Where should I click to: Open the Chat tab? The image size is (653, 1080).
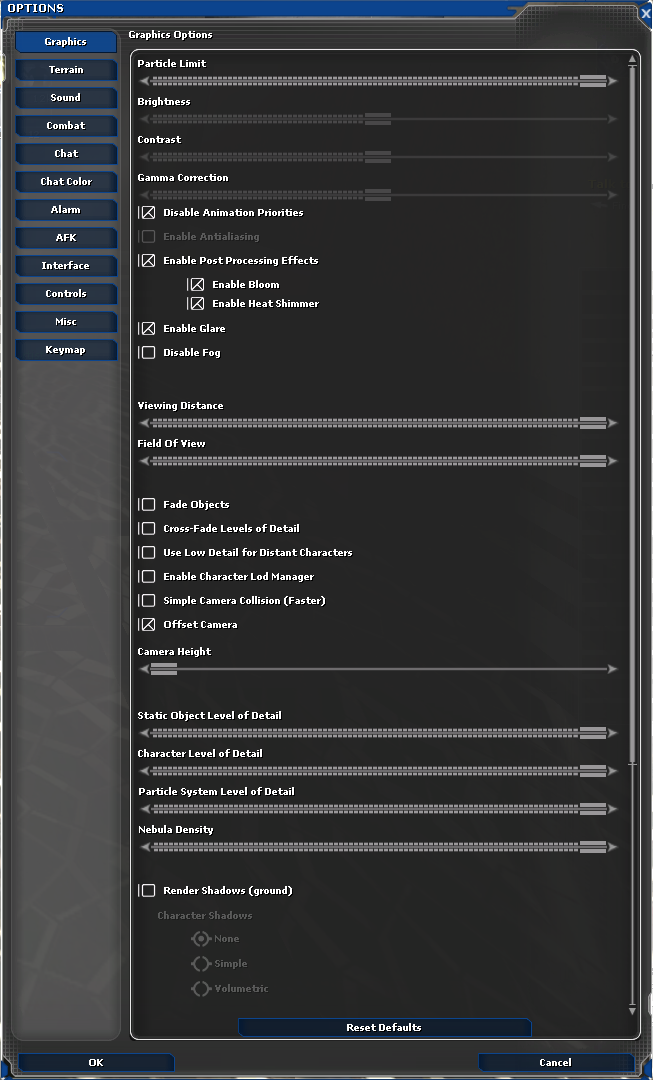coord(65,154)
